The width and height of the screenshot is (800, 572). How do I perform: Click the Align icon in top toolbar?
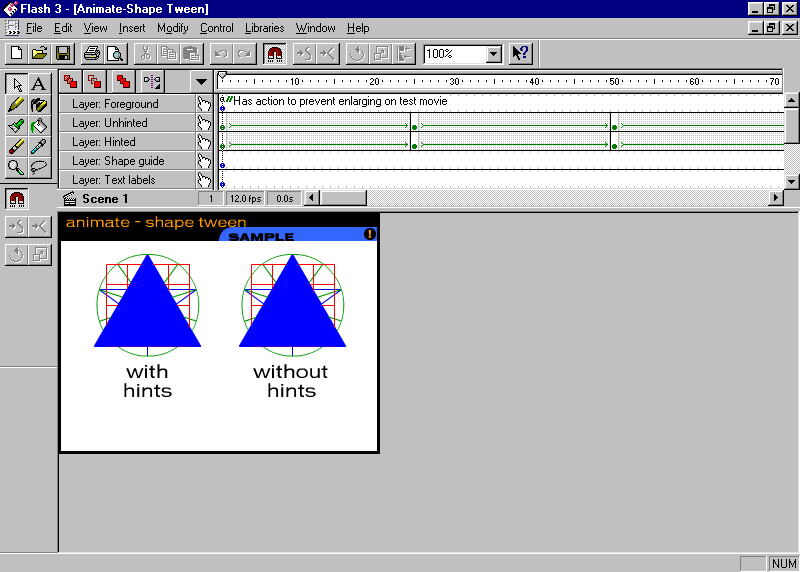(x=404, y=54)
